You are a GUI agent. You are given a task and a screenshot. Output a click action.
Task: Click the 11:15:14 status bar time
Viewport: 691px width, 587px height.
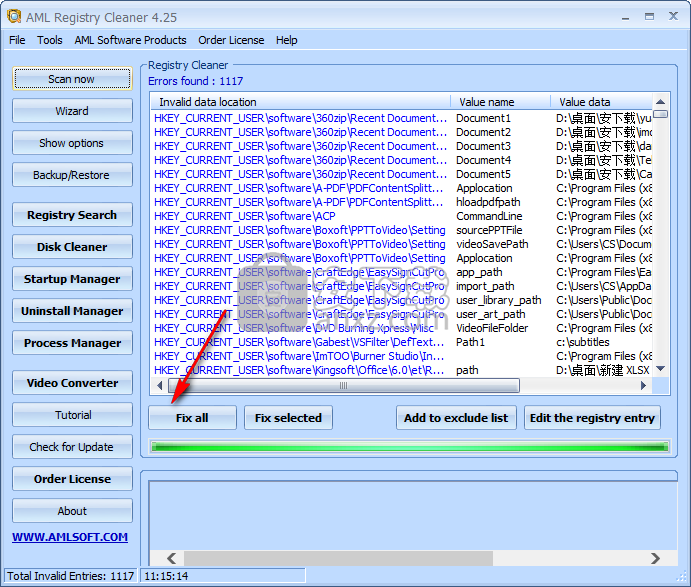(166, 576)
